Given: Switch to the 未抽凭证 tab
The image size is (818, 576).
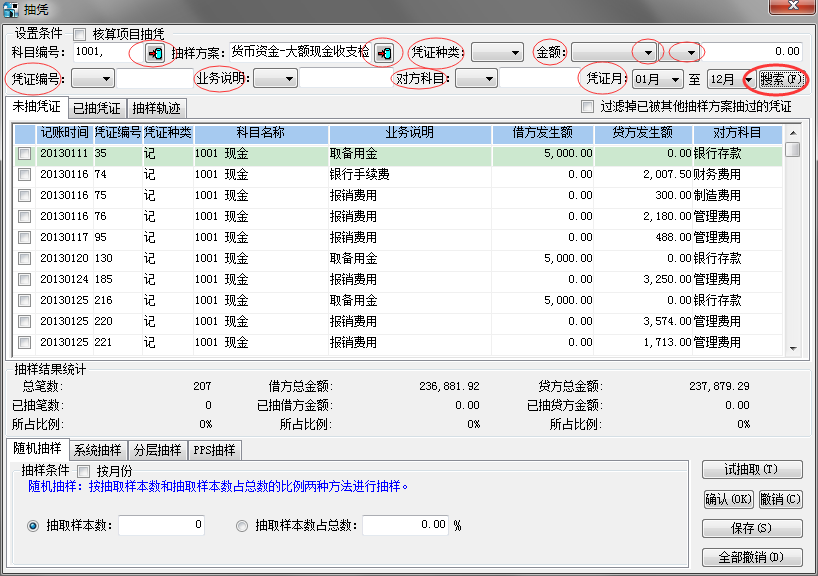Looking at the screenshot, I should (37, 107).
